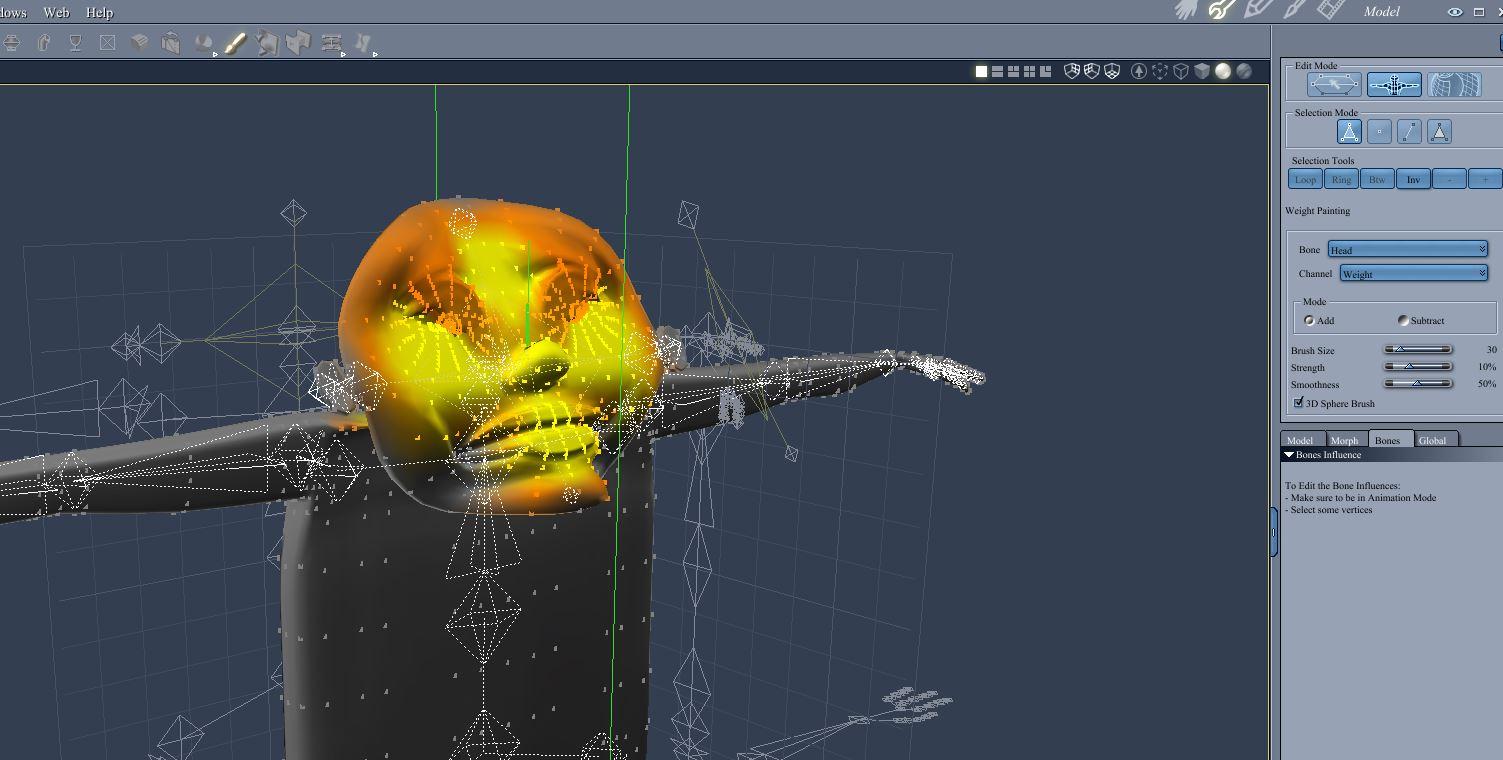Click the solid gray cube display mode
The image size is (1503, 760).
click(x=1202, y=71)
